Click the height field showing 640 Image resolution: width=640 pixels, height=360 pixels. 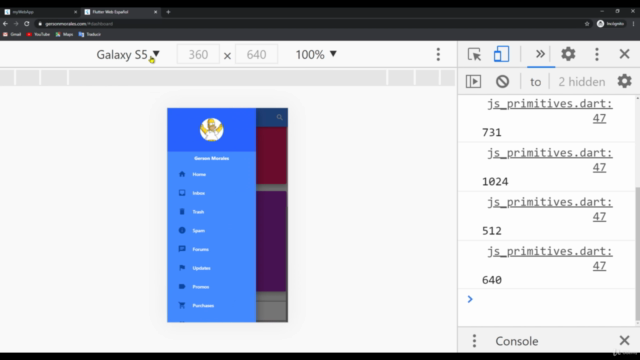pyautogui.click(x=256, y=54)
